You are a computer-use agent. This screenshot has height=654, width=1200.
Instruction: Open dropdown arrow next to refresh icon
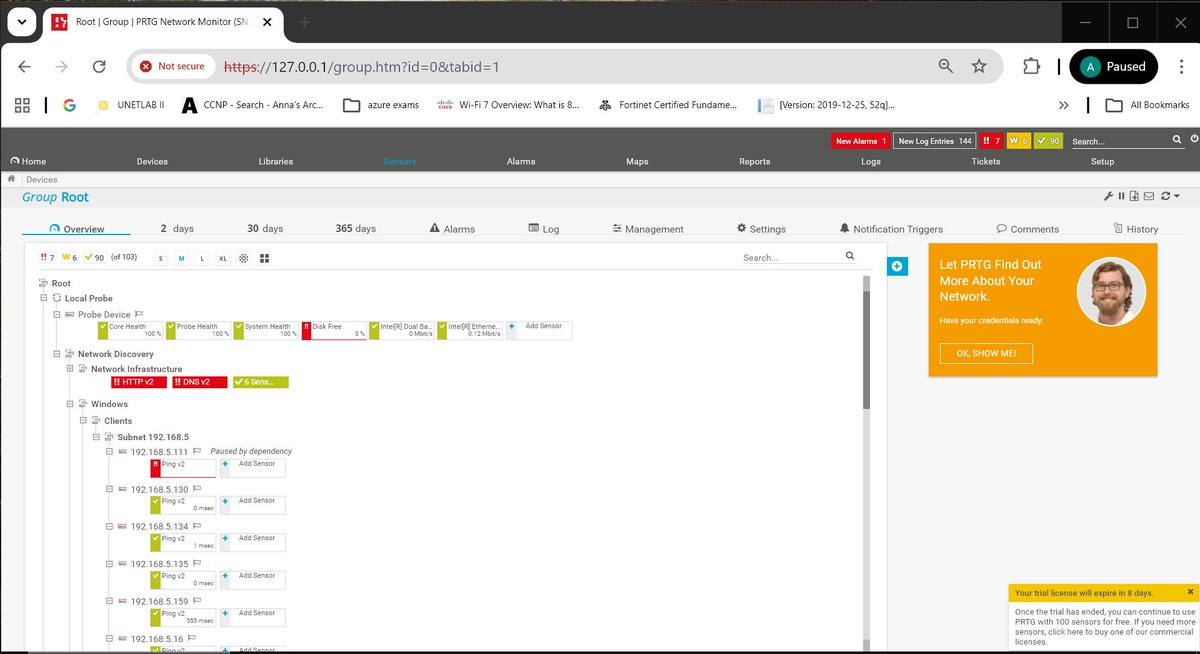coord(1177,196)
